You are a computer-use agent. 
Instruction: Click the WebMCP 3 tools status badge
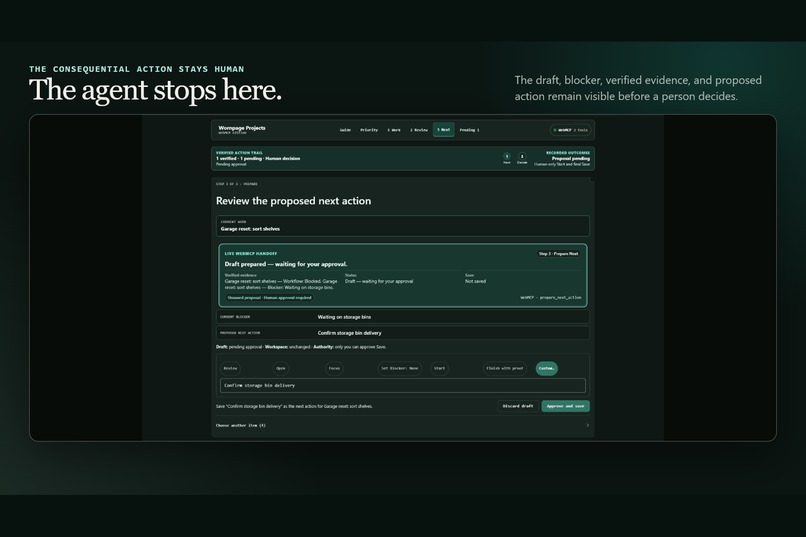571,130
